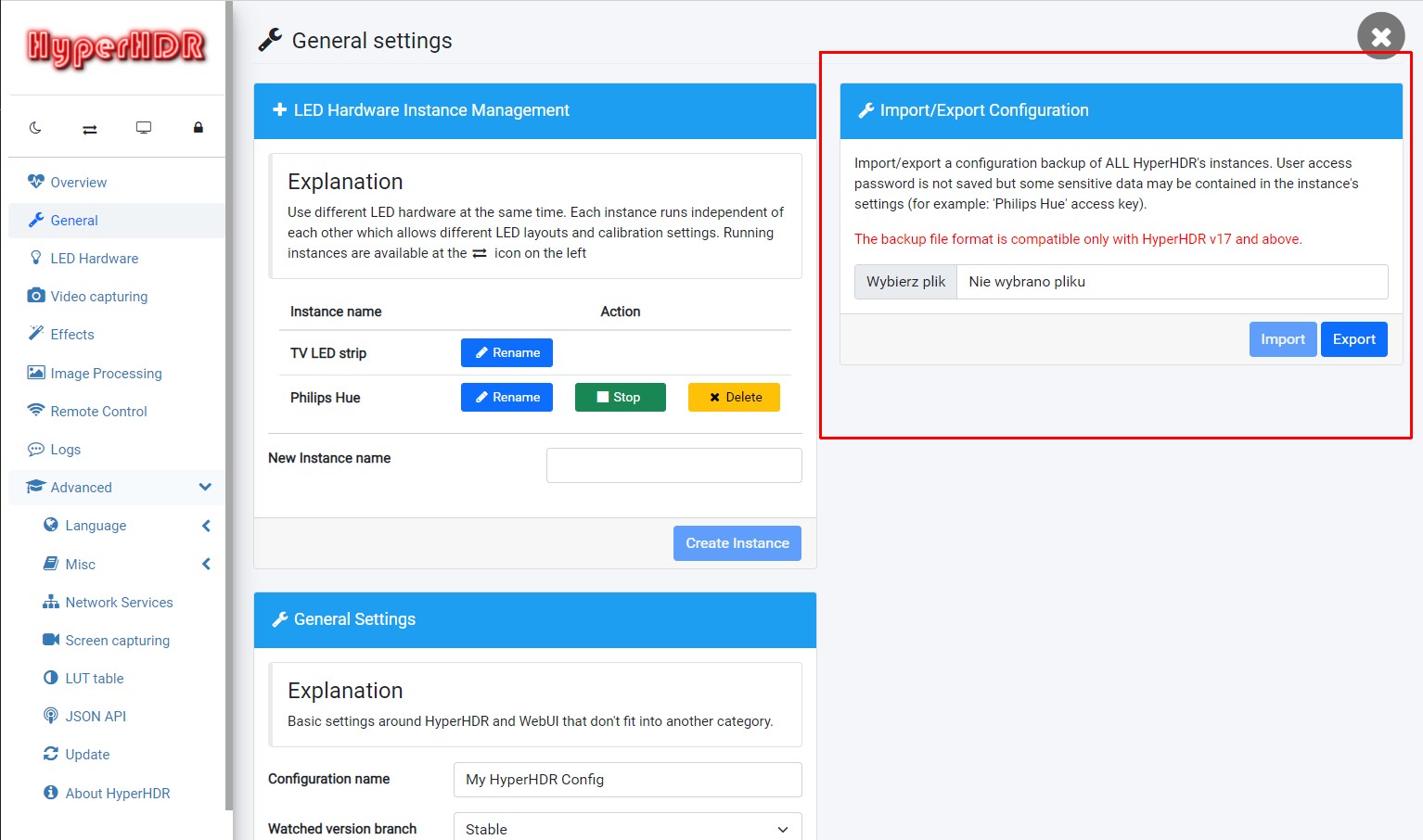The image size is (1423, 840).
Task: Click the Video capturing camera icon
Action: point(36,296)
